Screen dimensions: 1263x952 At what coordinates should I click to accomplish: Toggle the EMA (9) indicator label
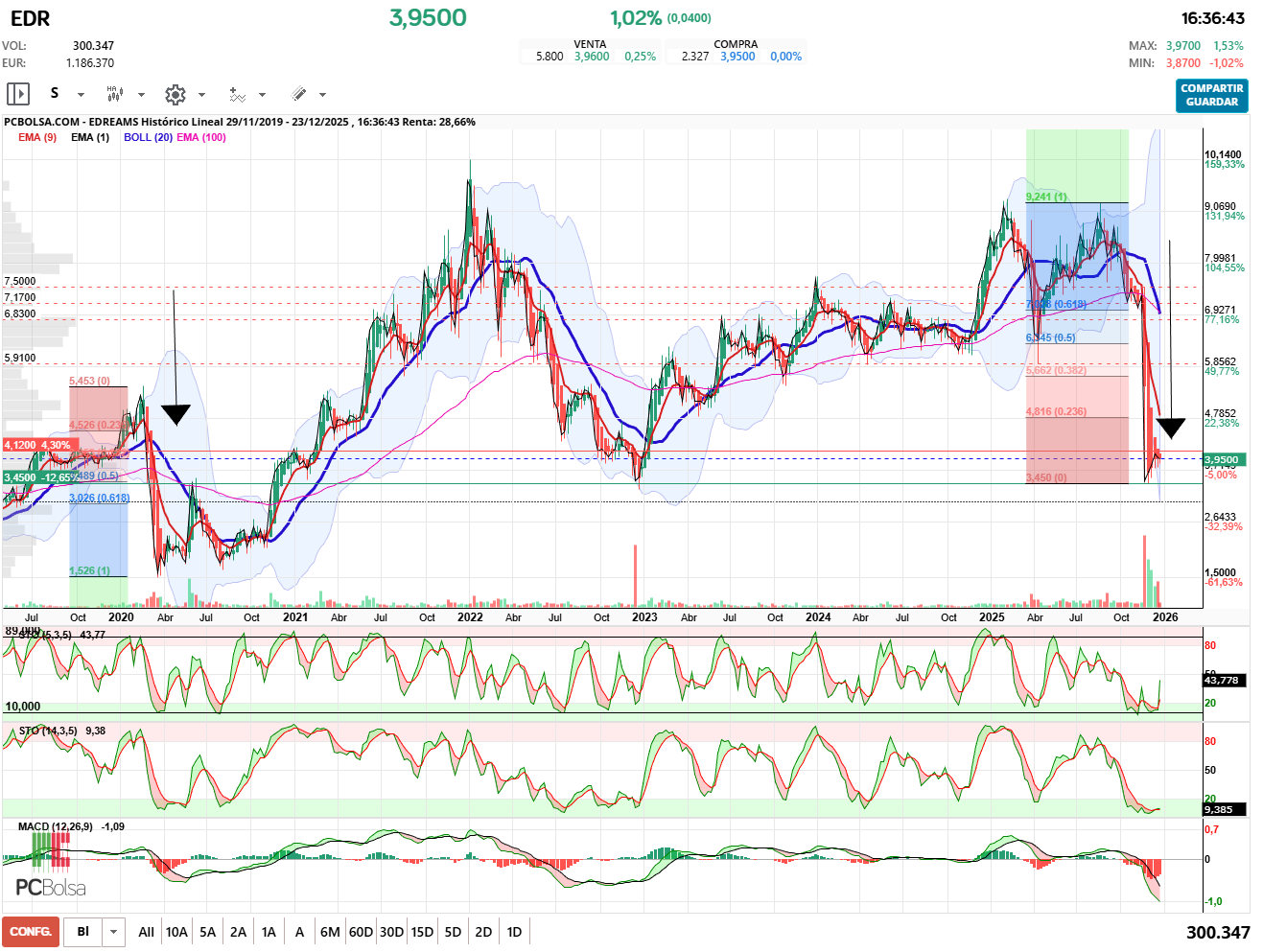click(x=37, y=137)
